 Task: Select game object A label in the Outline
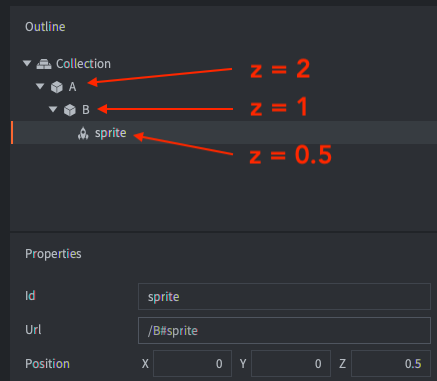pos(72,87)
